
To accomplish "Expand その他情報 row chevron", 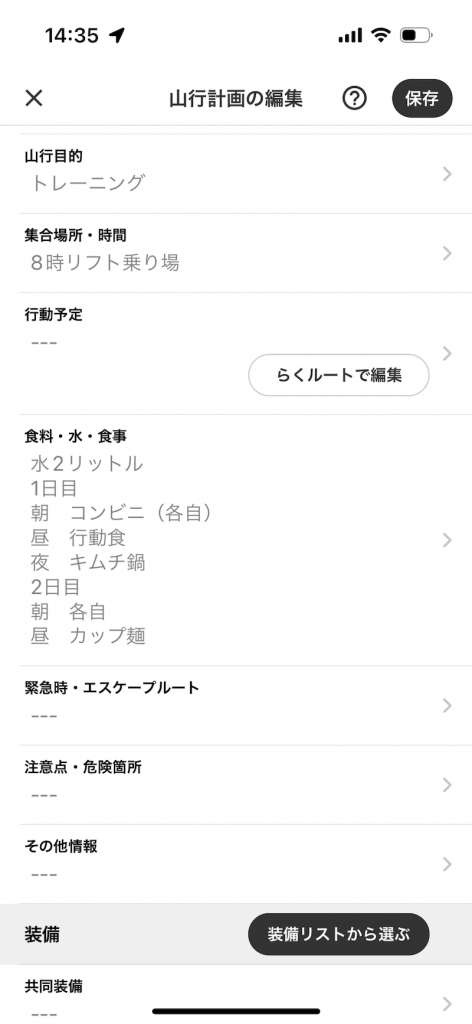I will [x=447, y=864].
